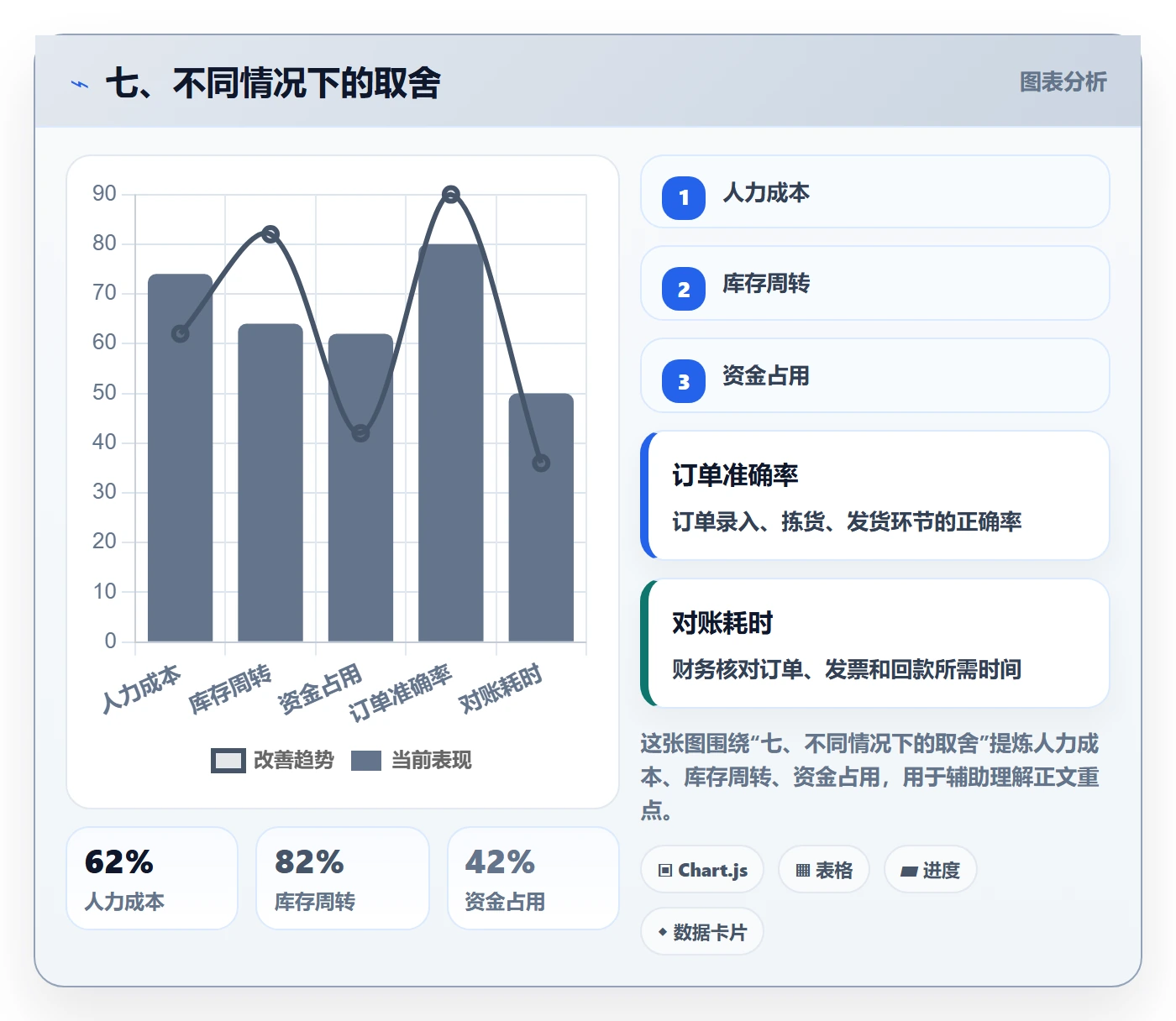Click the number 2 badge for 库存周转
Screen dimensions: 1176x1021
684,289
